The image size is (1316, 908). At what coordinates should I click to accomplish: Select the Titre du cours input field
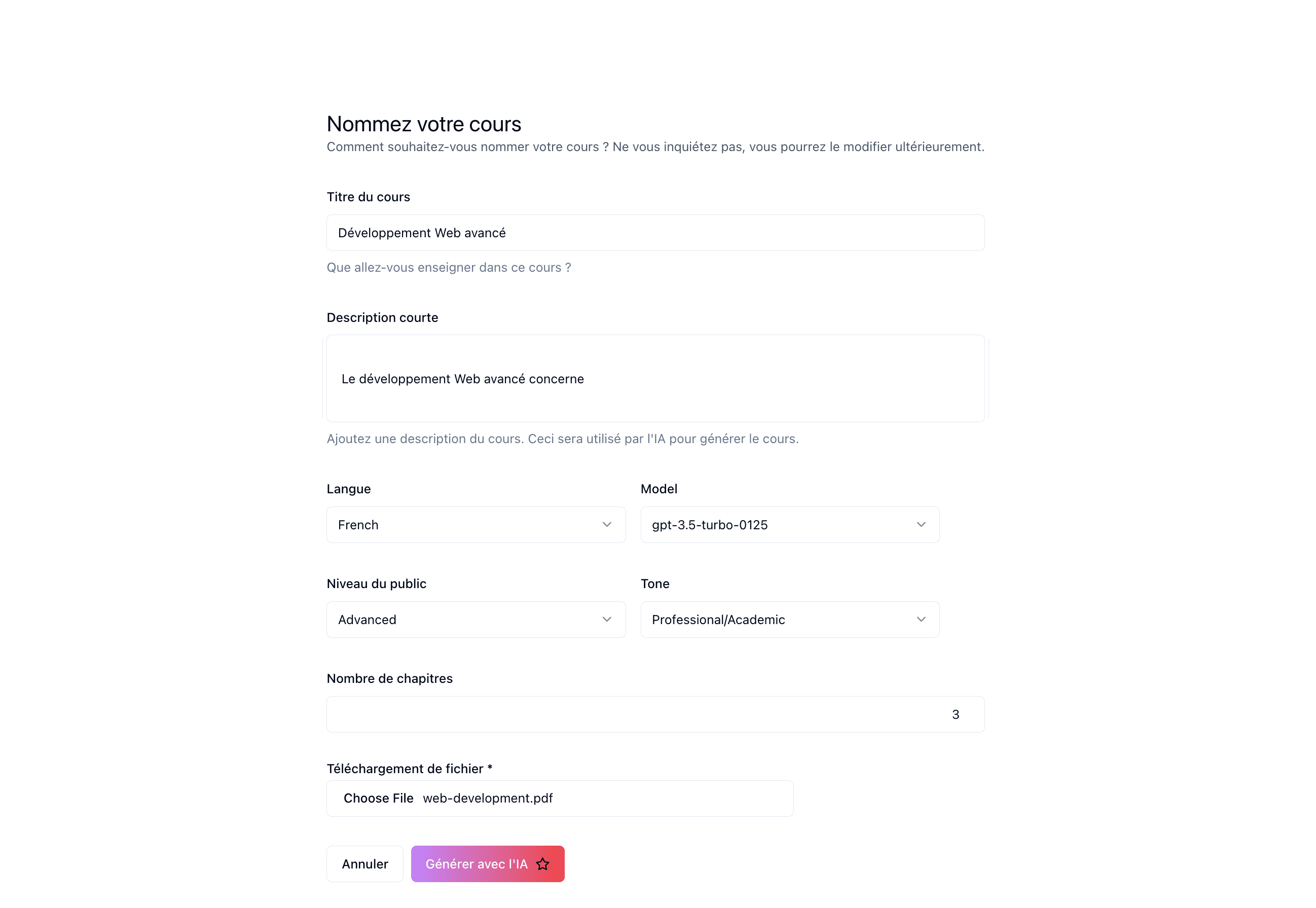click(655, 233)
